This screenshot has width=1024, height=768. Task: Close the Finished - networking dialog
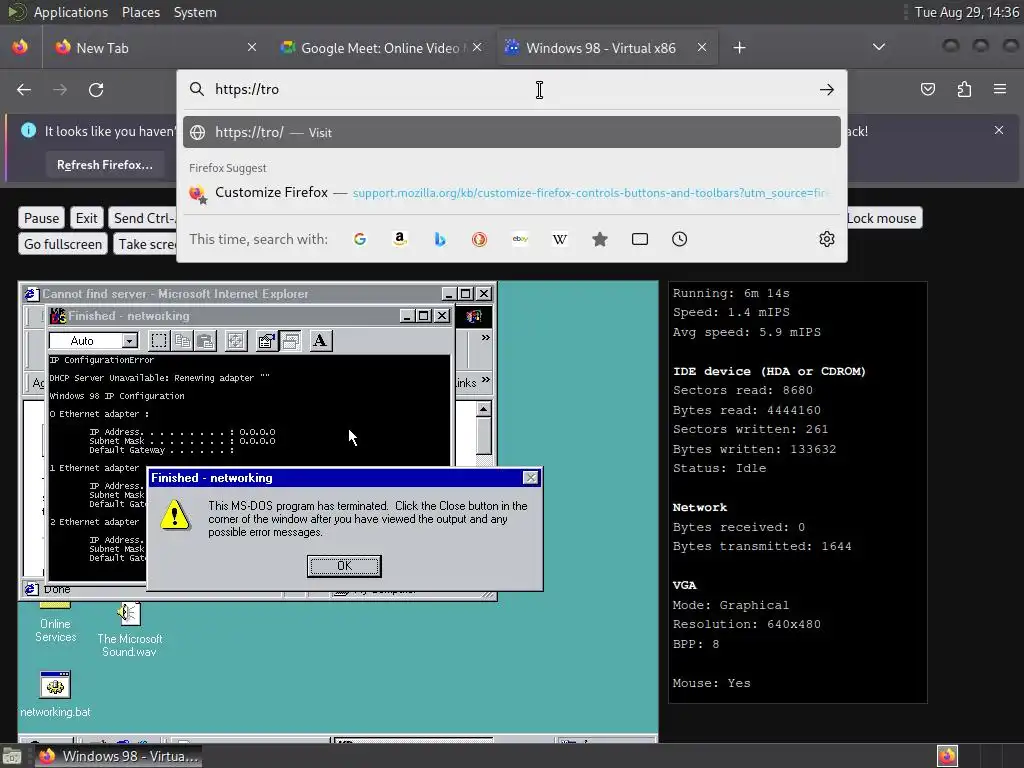[x=531, y=478]
